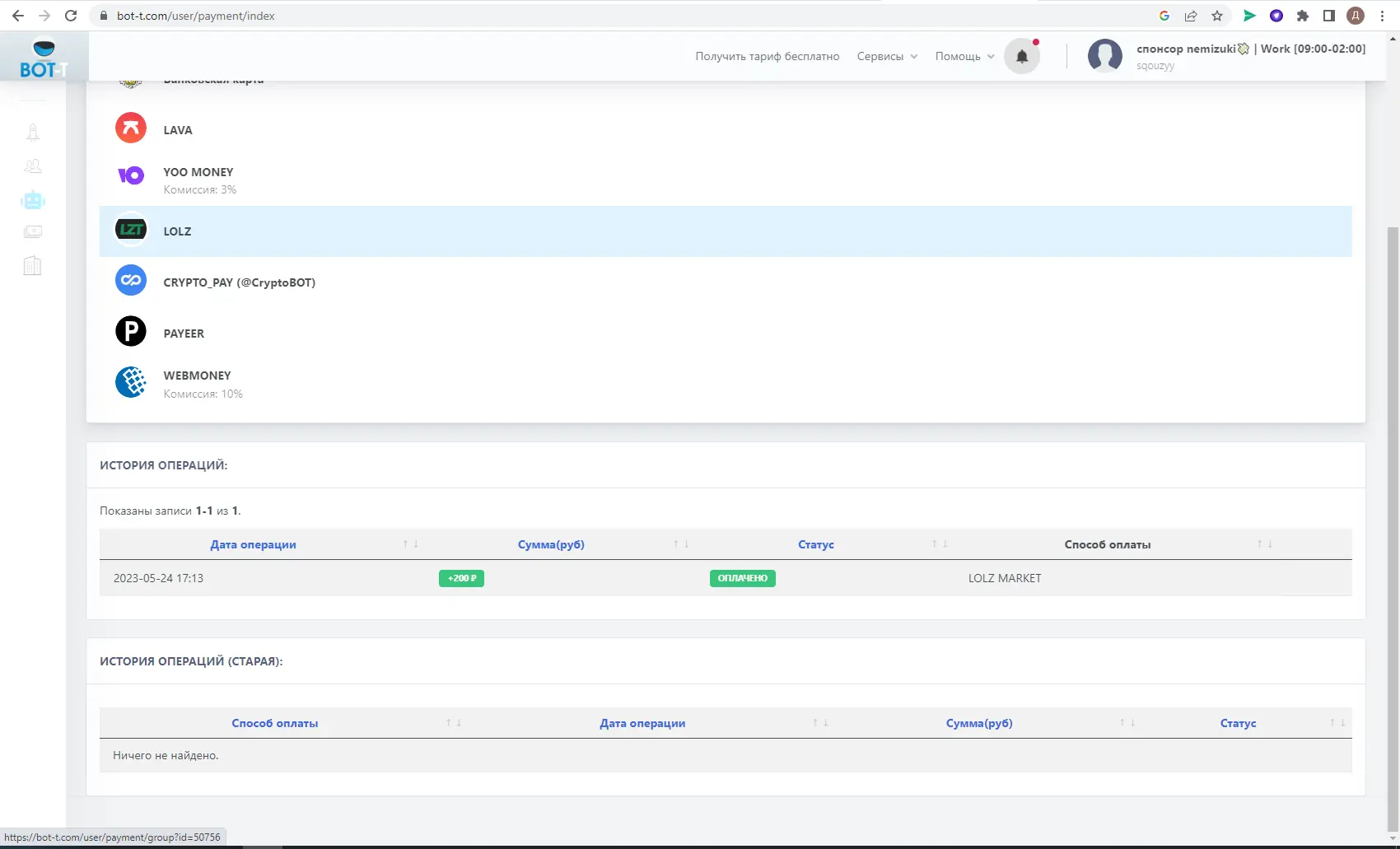The width and height of the screenshot is (1400, 849).
Task: Open the purple shield extension icon
Action: (1276, 16)
